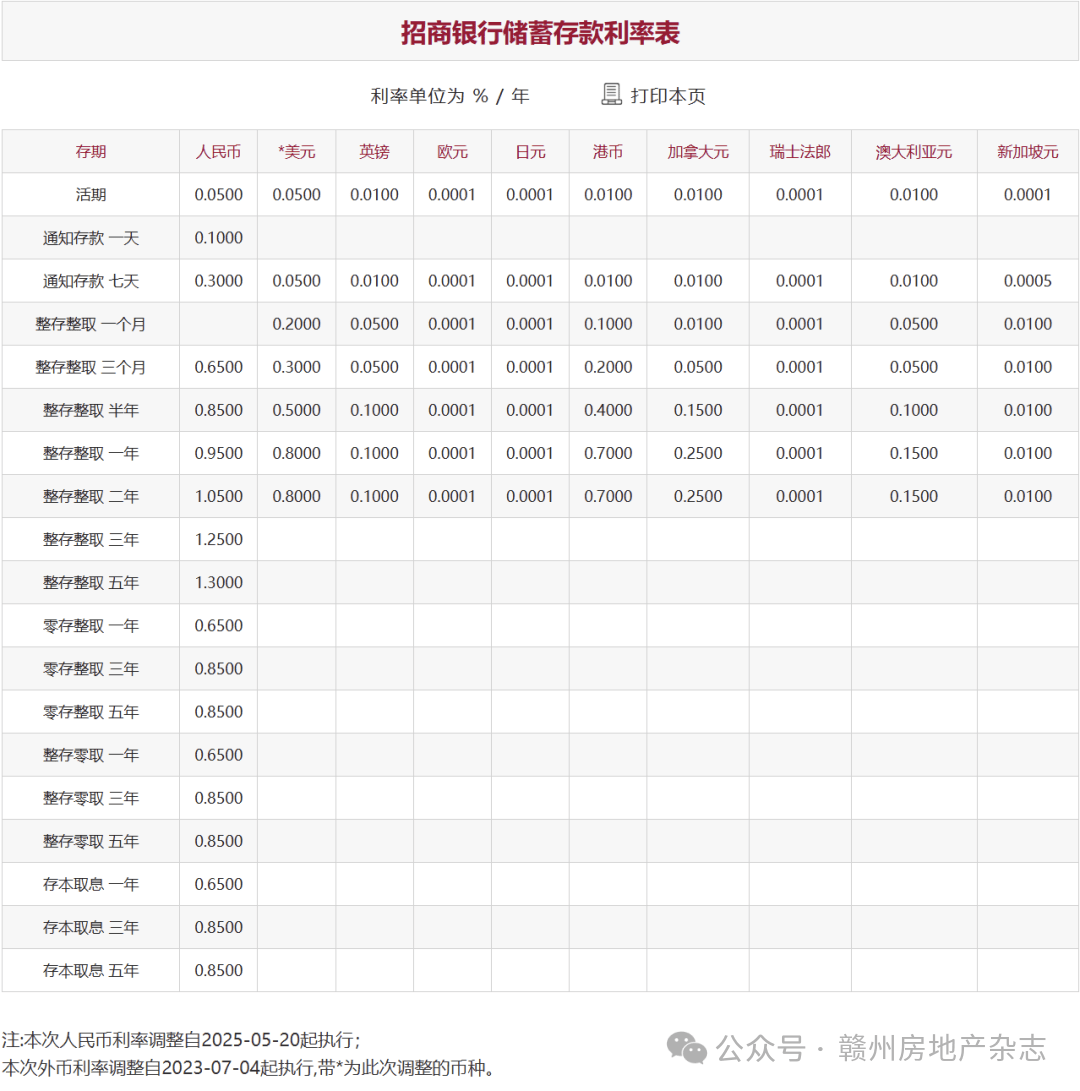Click the 0.2000 港币 rate for 整存整取 三个月
Screen dimensions: 1080x1091
click(x=608, y=367)
